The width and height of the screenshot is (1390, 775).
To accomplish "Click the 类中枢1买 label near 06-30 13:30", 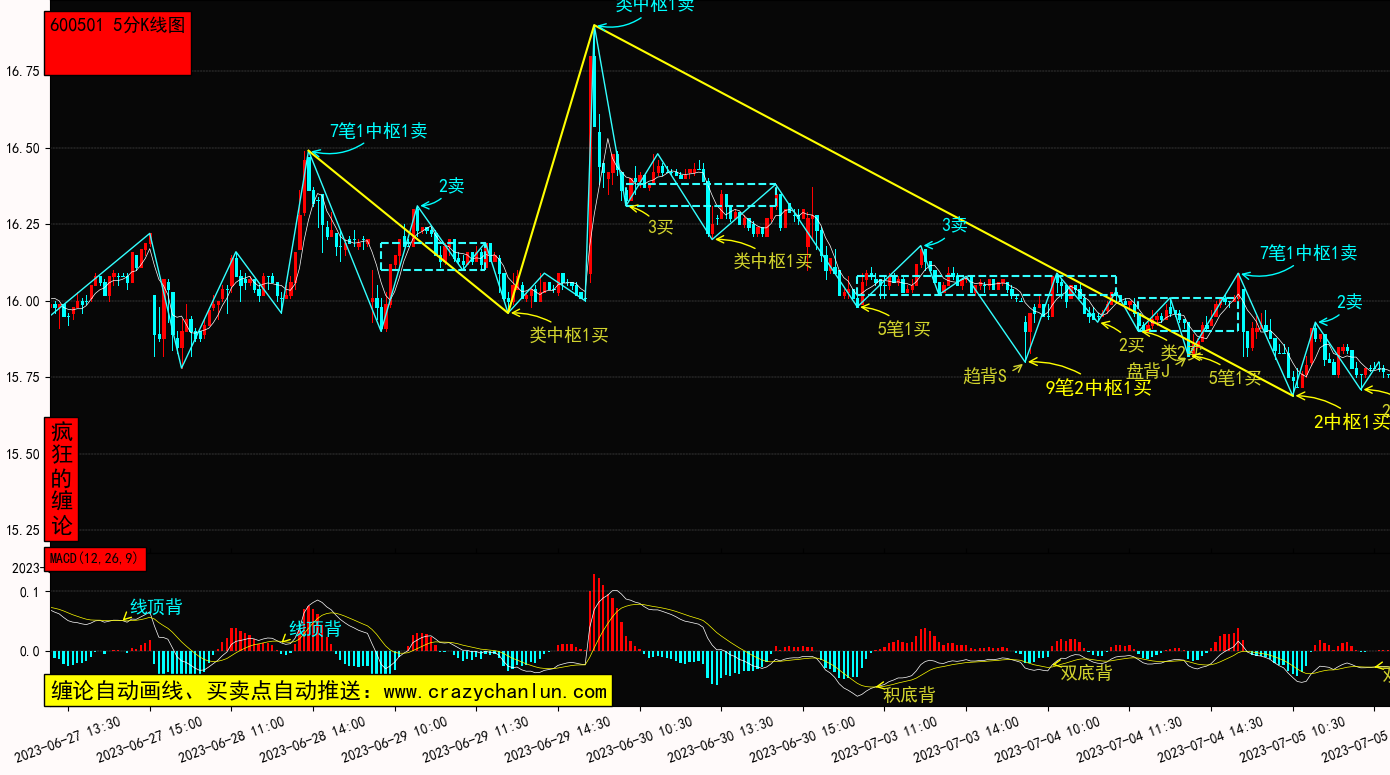I will pyautogui.click(x=773, y=262).
